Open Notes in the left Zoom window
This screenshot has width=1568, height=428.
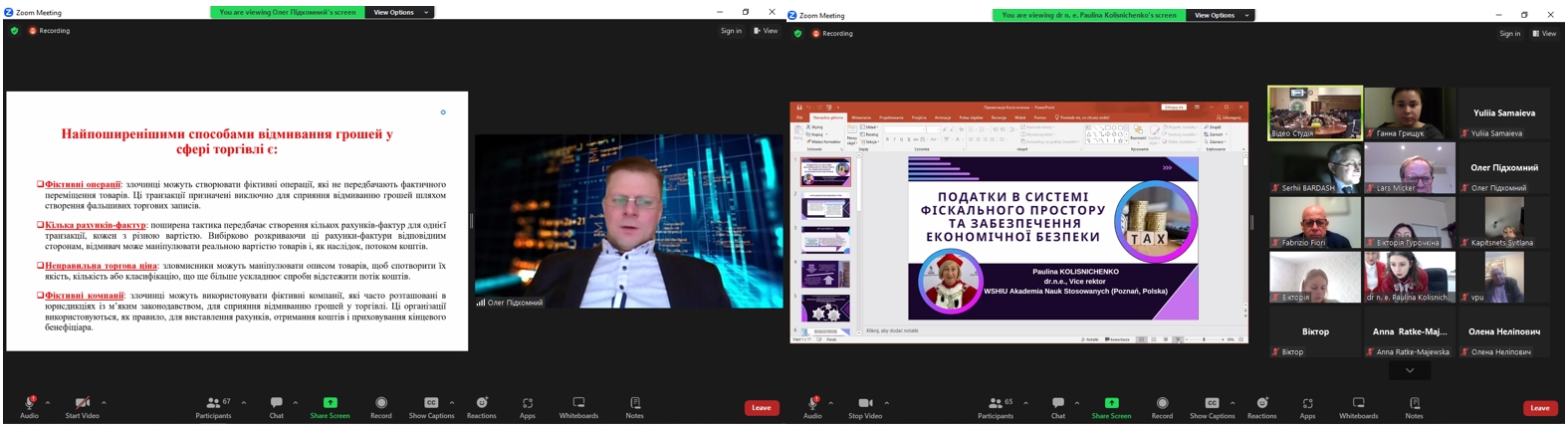[x=635, y=407]
